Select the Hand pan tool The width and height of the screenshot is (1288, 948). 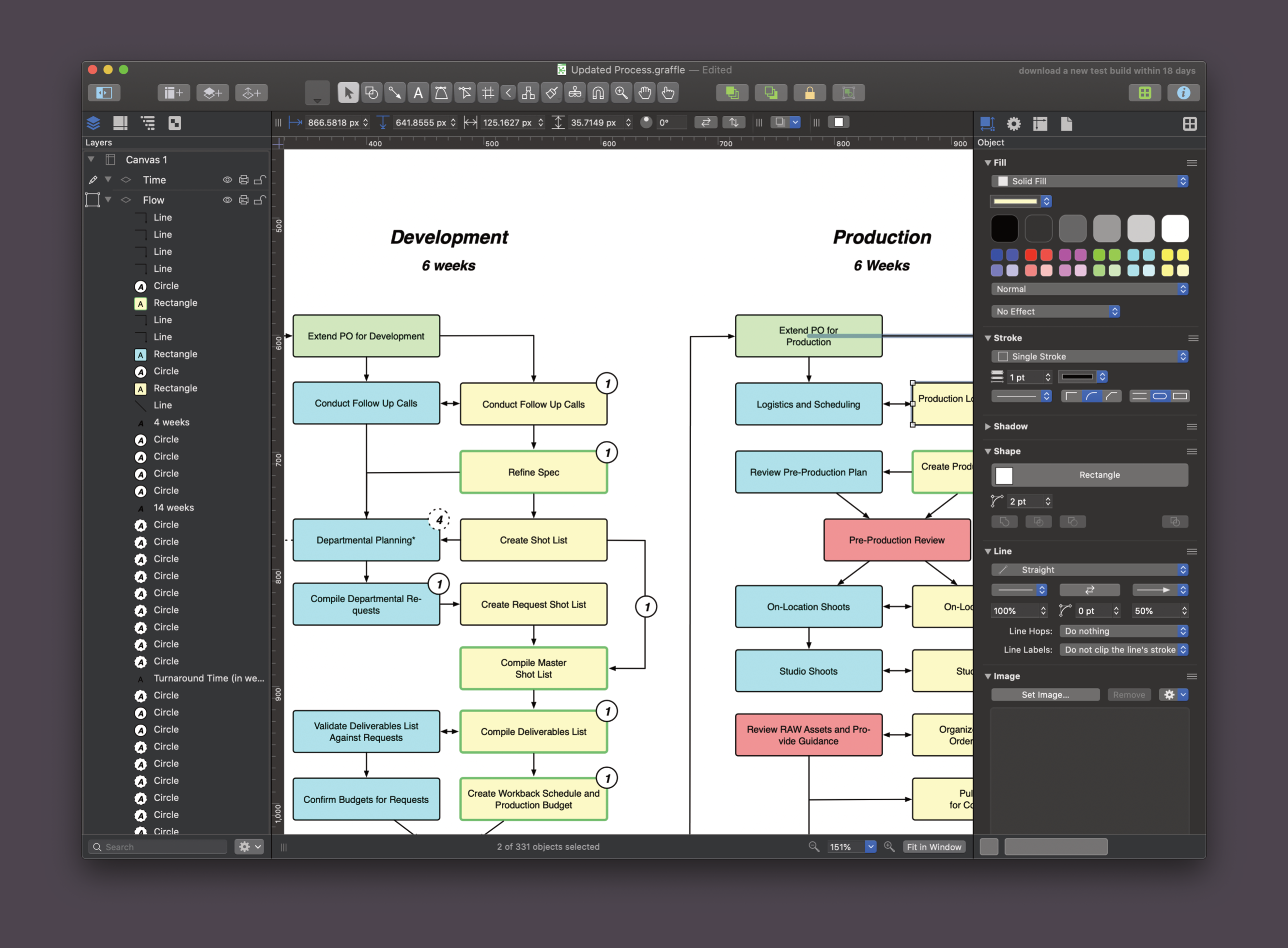(x=644, y=93)
